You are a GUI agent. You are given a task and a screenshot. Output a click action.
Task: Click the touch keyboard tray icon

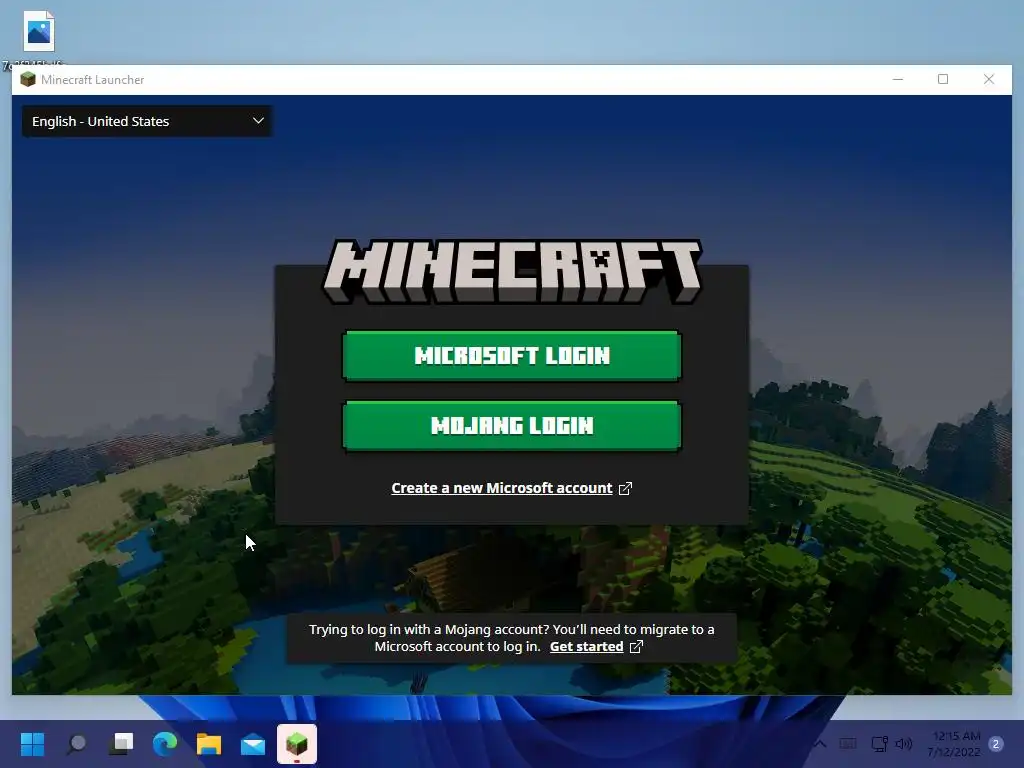pyautogui.click(x=848, y=744)
